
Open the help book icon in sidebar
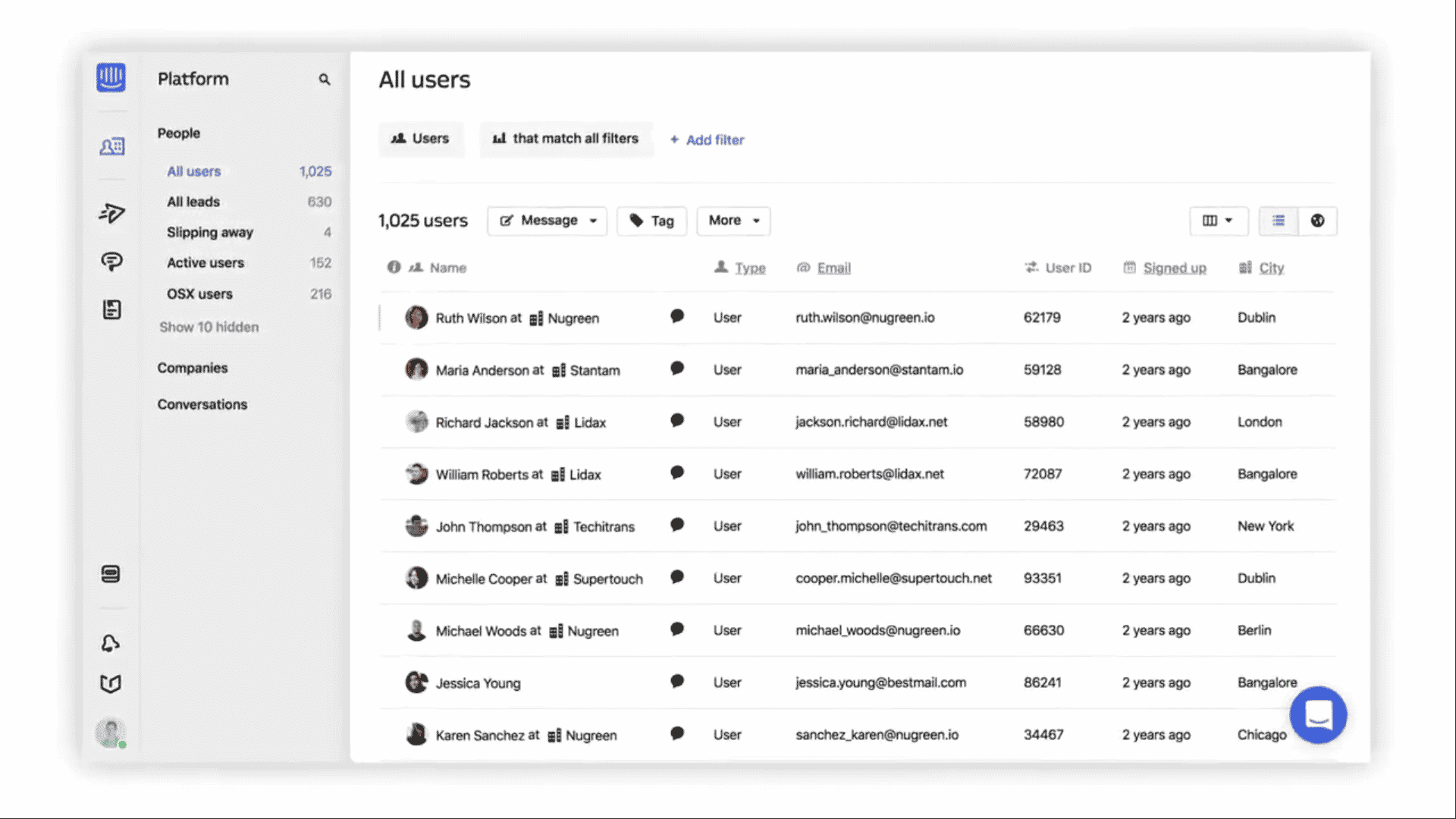pyautogui.click(x=111, y=684)
